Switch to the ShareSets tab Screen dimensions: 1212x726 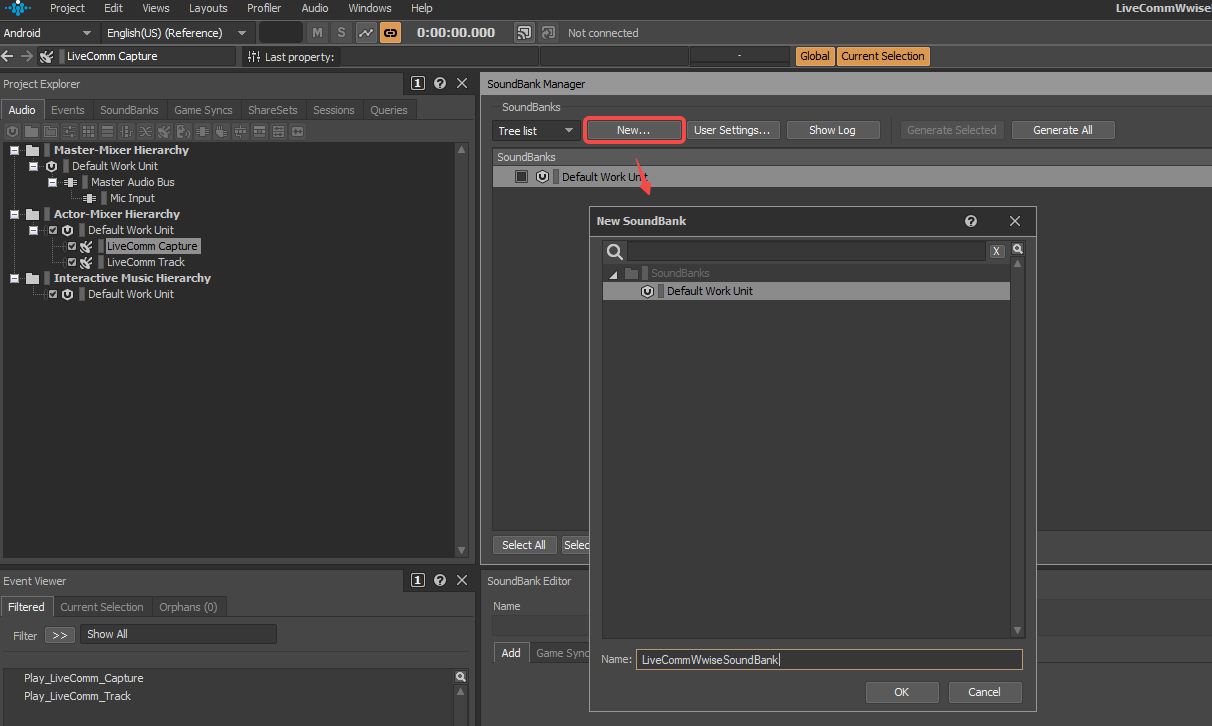point(273,110)
